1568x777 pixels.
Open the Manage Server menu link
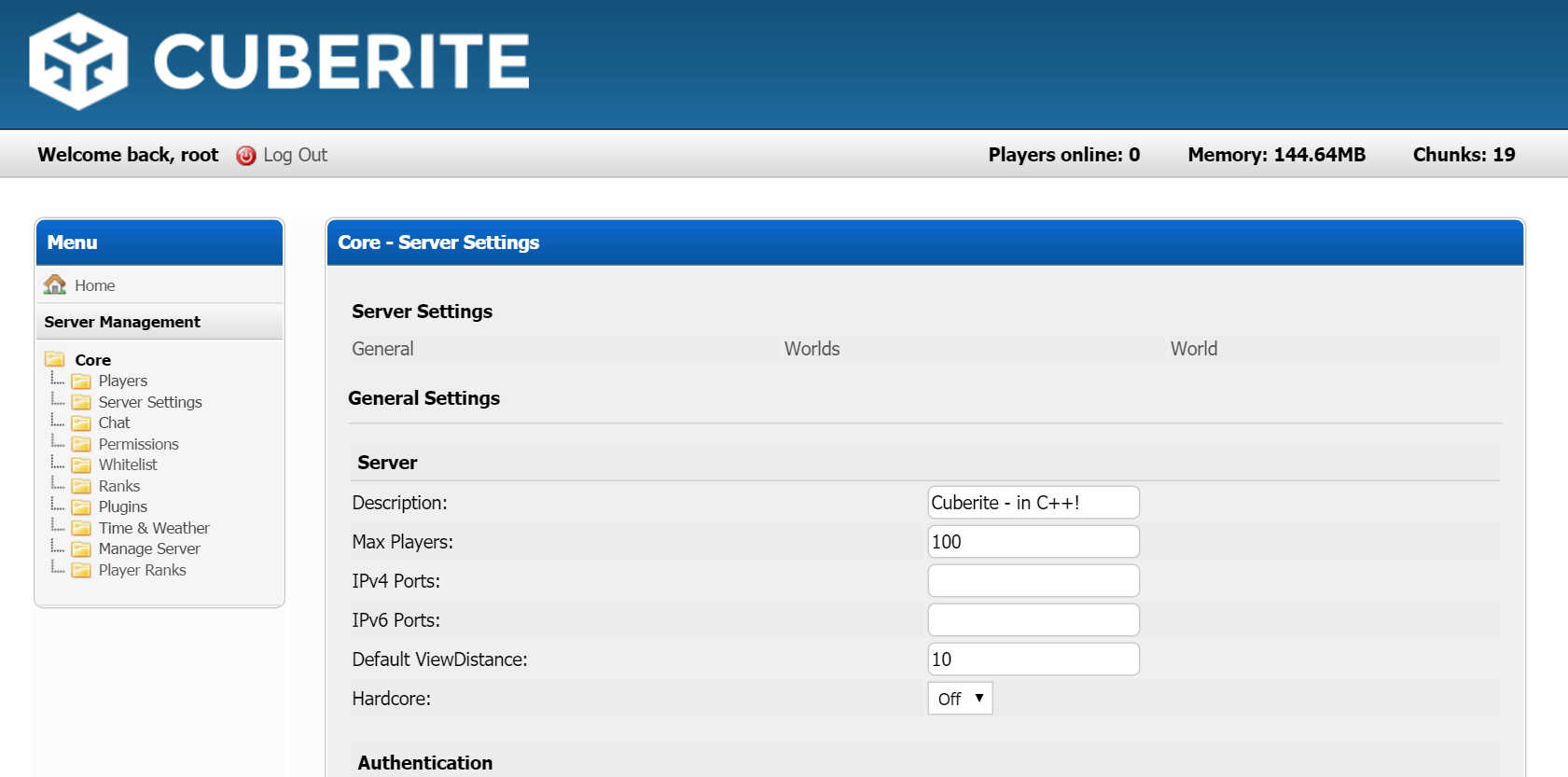(x=149, y=548)
